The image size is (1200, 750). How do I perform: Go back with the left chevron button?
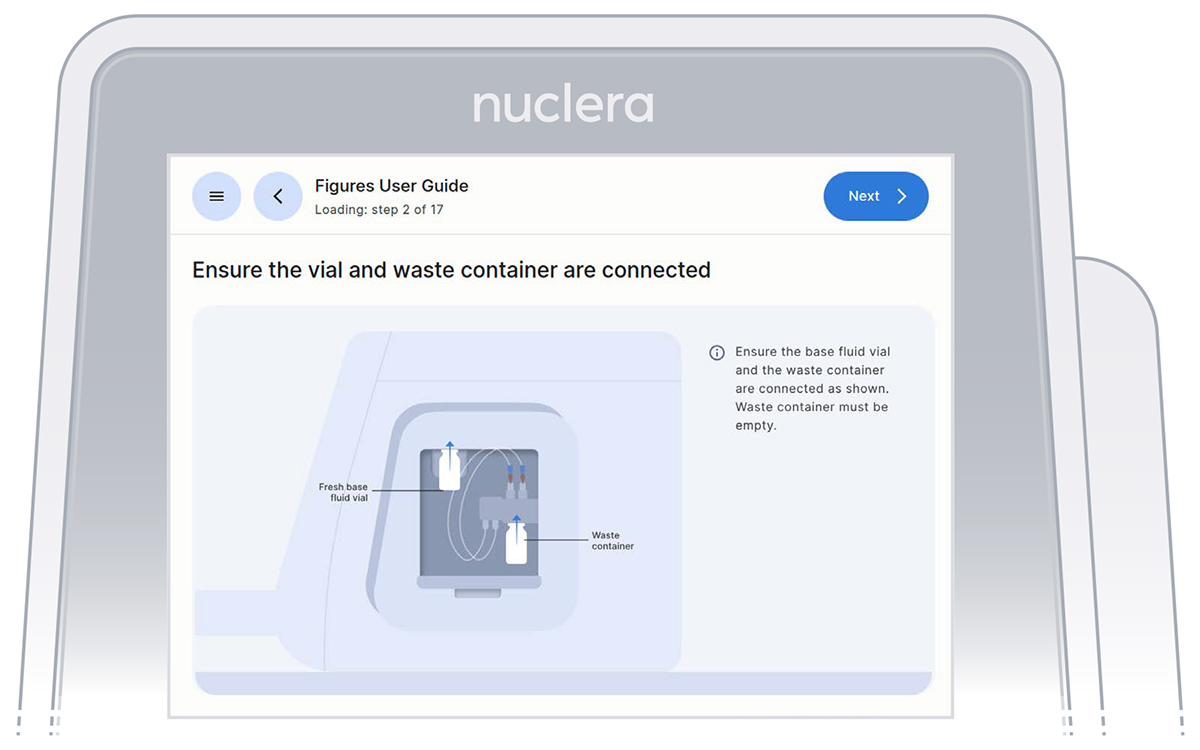tap(278, 197)
